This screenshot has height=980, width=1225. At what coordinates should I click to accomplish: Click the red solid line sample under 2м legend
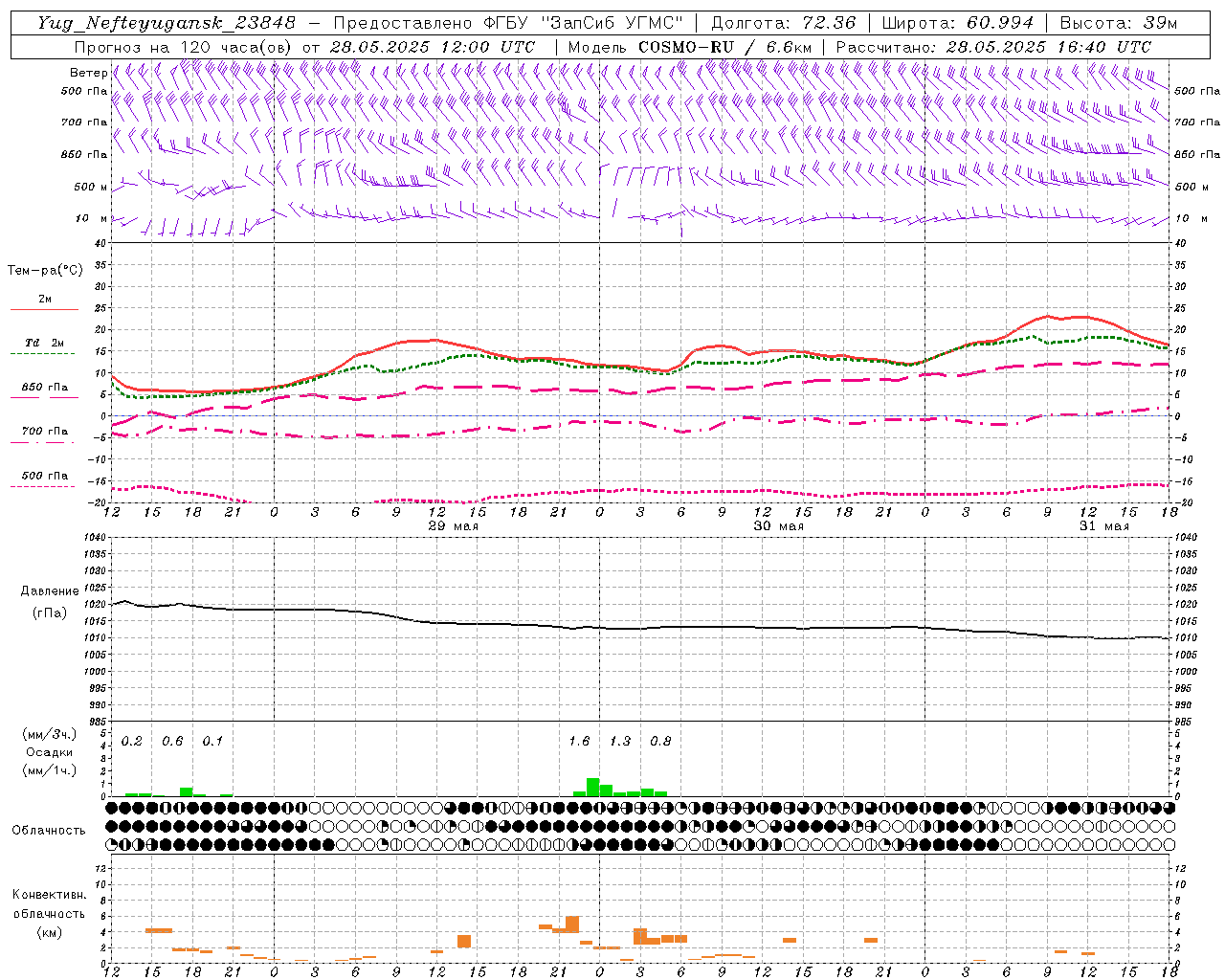[44, 310]
